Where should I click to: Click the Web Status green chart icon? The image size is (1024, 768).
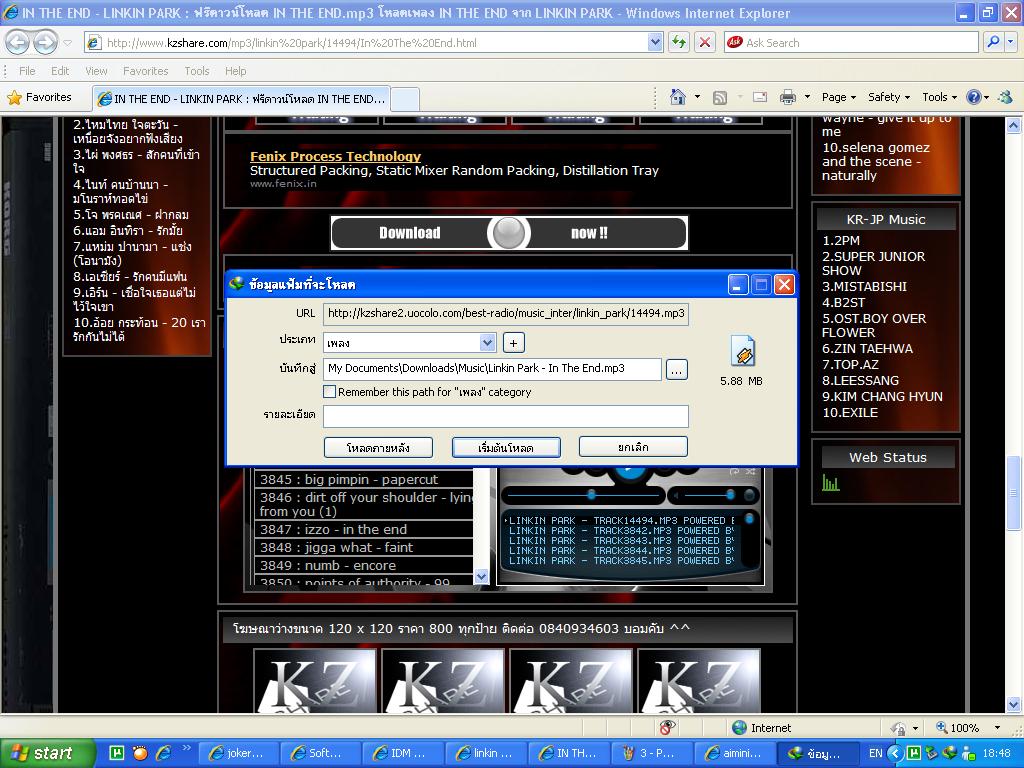(x=830, y=483)
